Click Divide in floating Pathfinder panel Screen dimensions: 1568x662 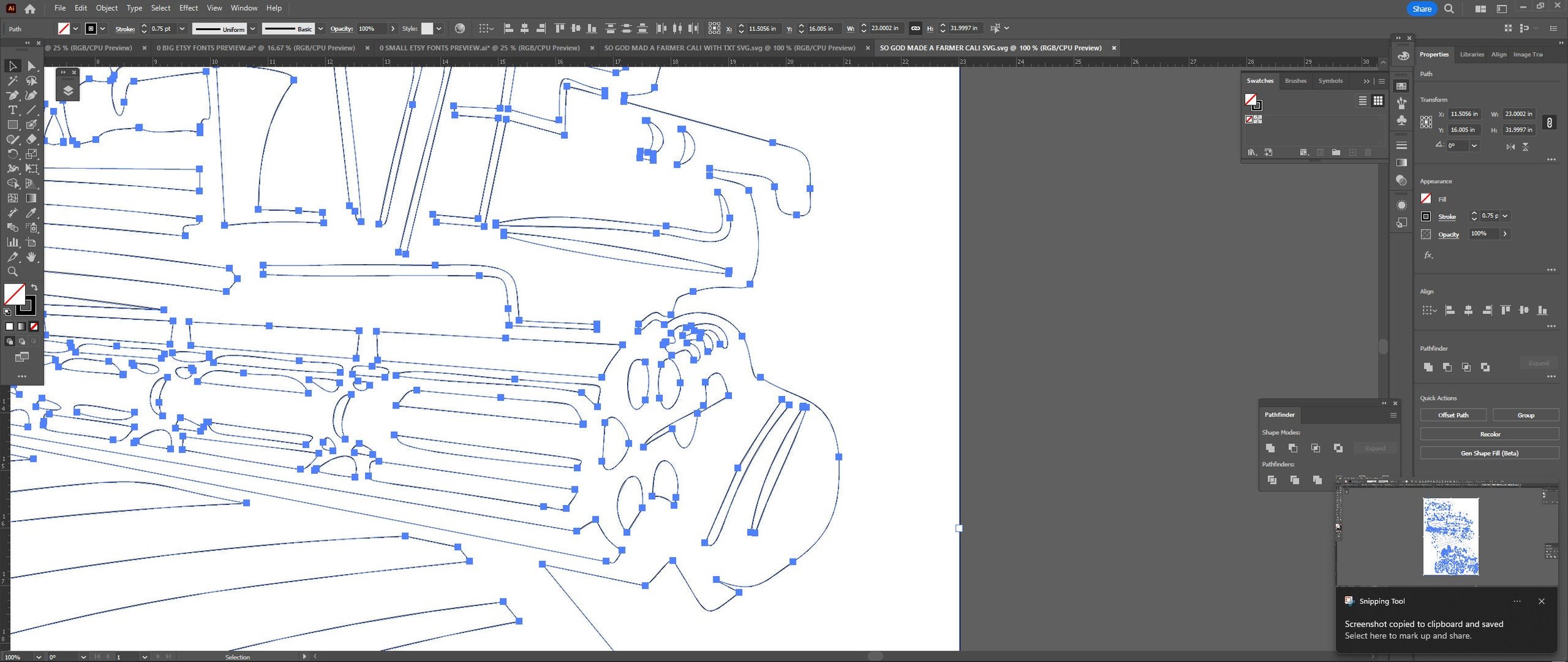(x=1272, y=480)
